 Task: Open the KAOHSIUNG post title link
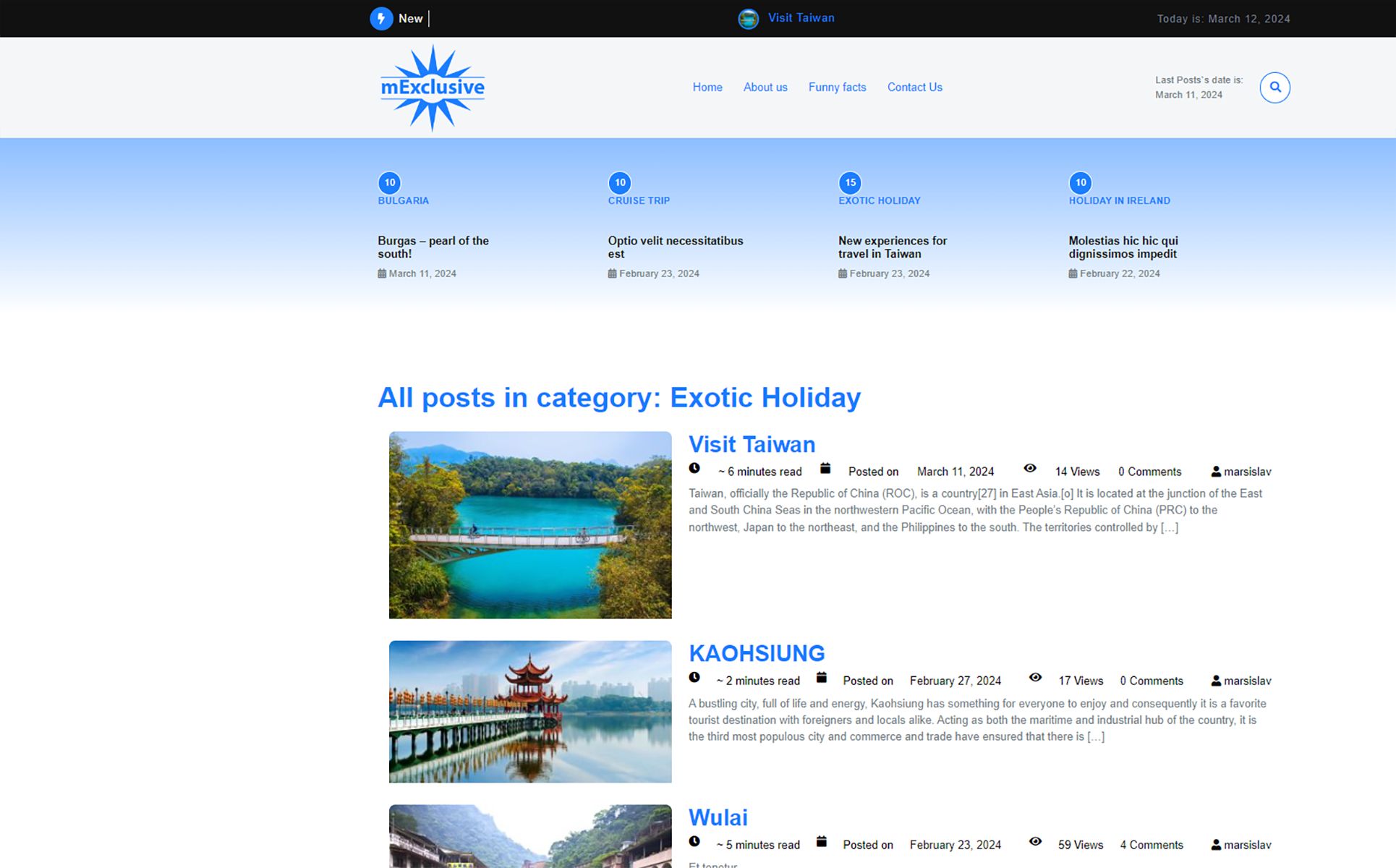757,653
